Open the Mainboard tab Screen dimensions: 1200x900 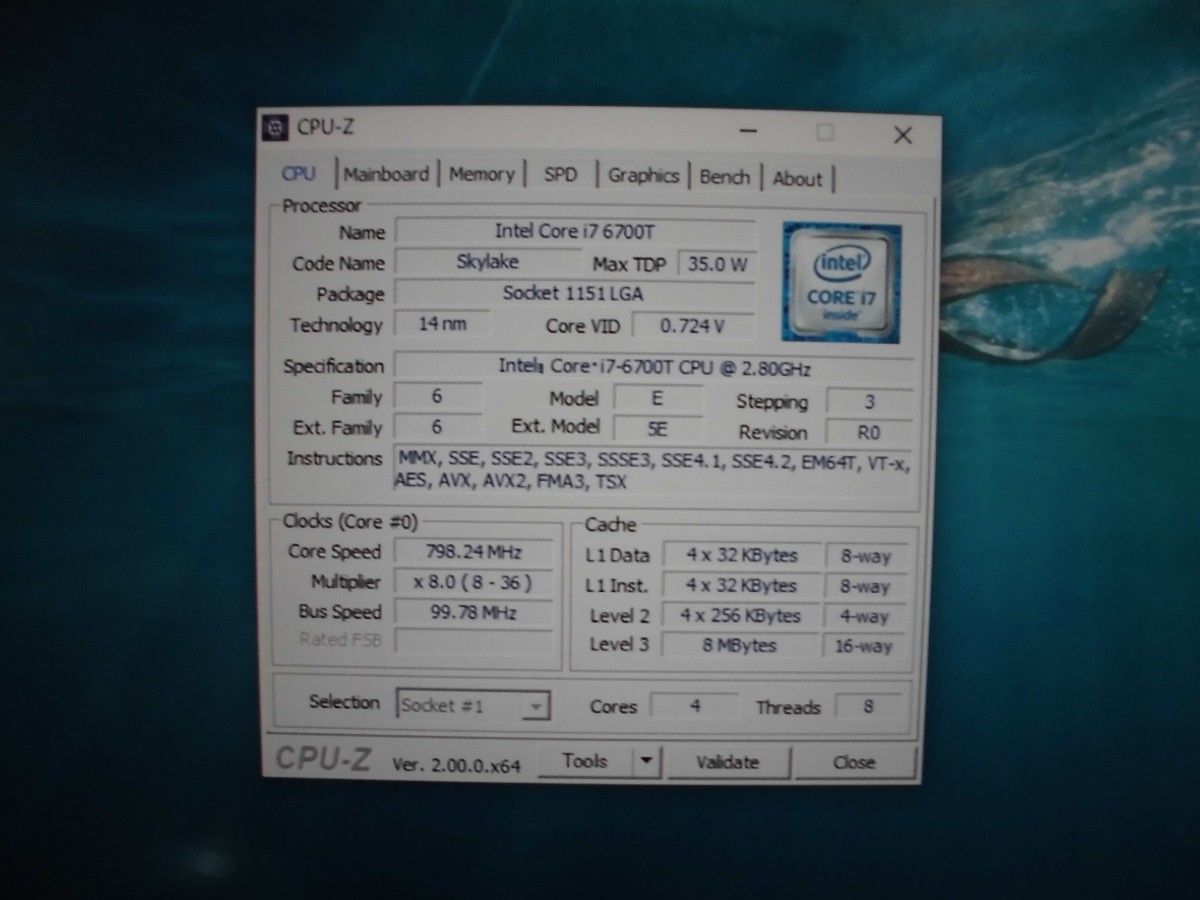pos(386,174)
